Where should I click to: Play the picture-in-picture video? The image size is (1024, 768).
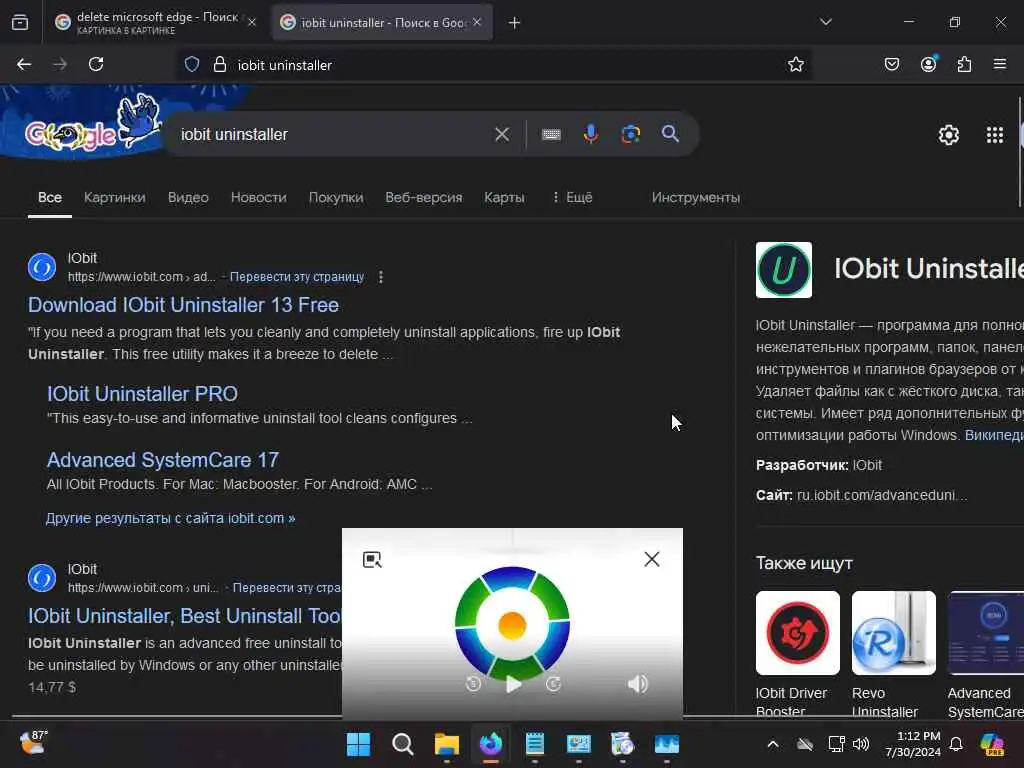pos(513,684)
